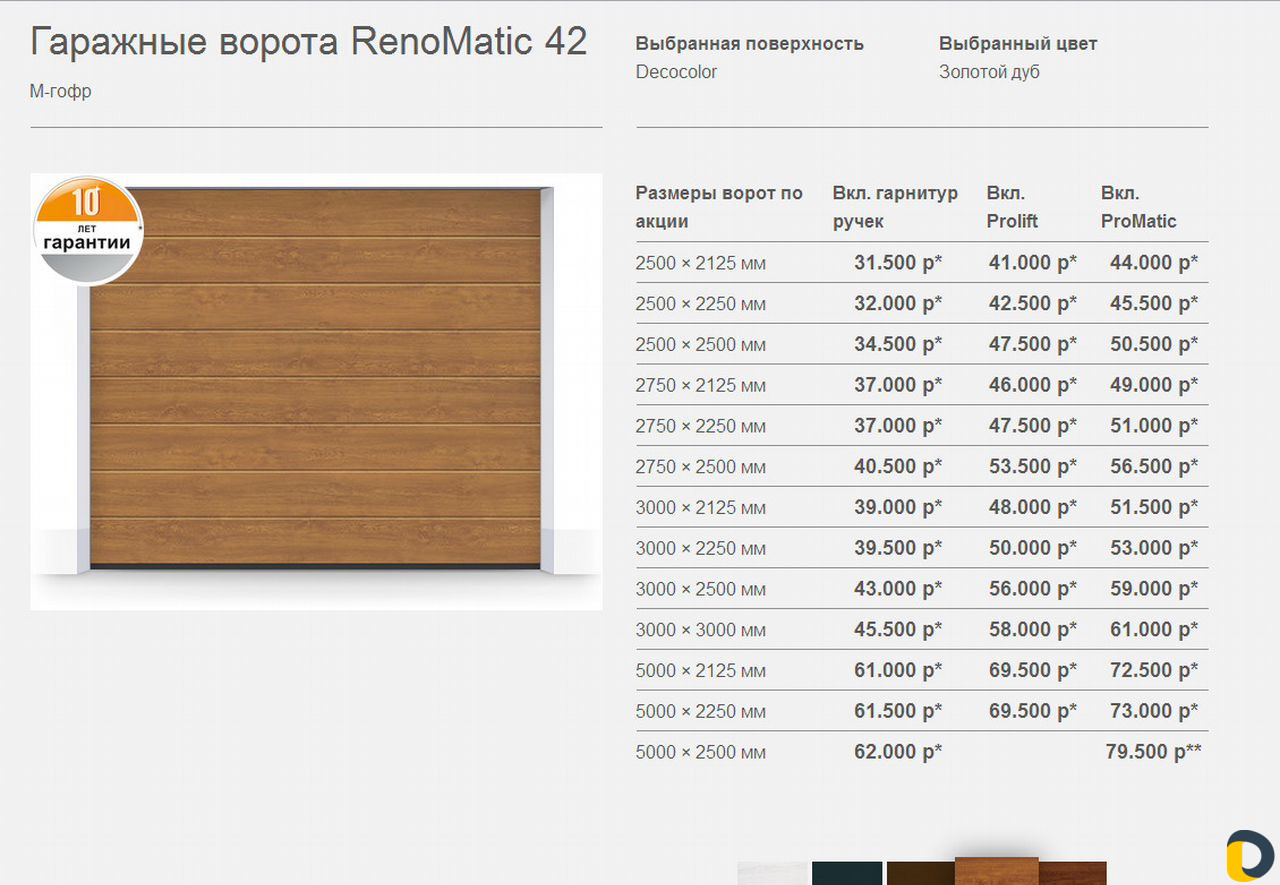The width and height of the screenshot is (1280, 885).
Task: Click the price '49.000 р*'
Action: pyautogui.click(x=1154, y=385)
